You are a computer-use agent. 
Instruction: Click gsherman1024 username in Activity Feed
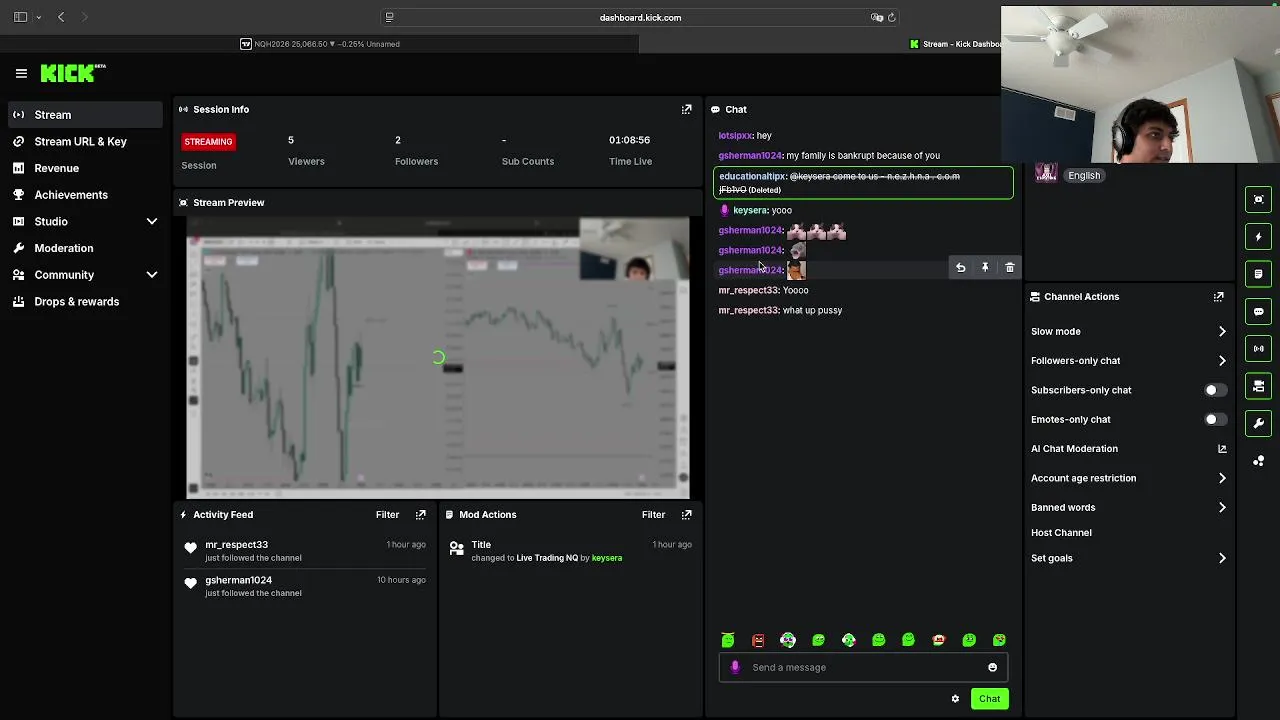pos(238,580)
